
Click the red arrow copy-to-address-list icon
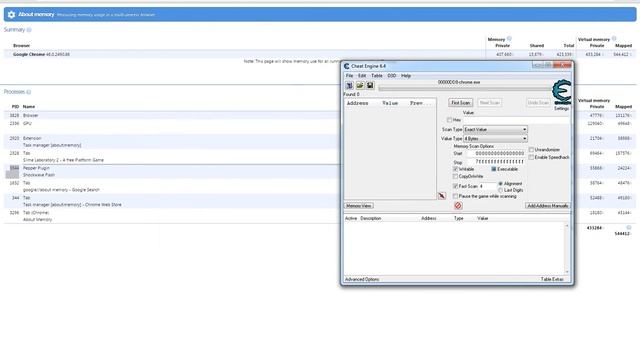(x=442, y=196)
